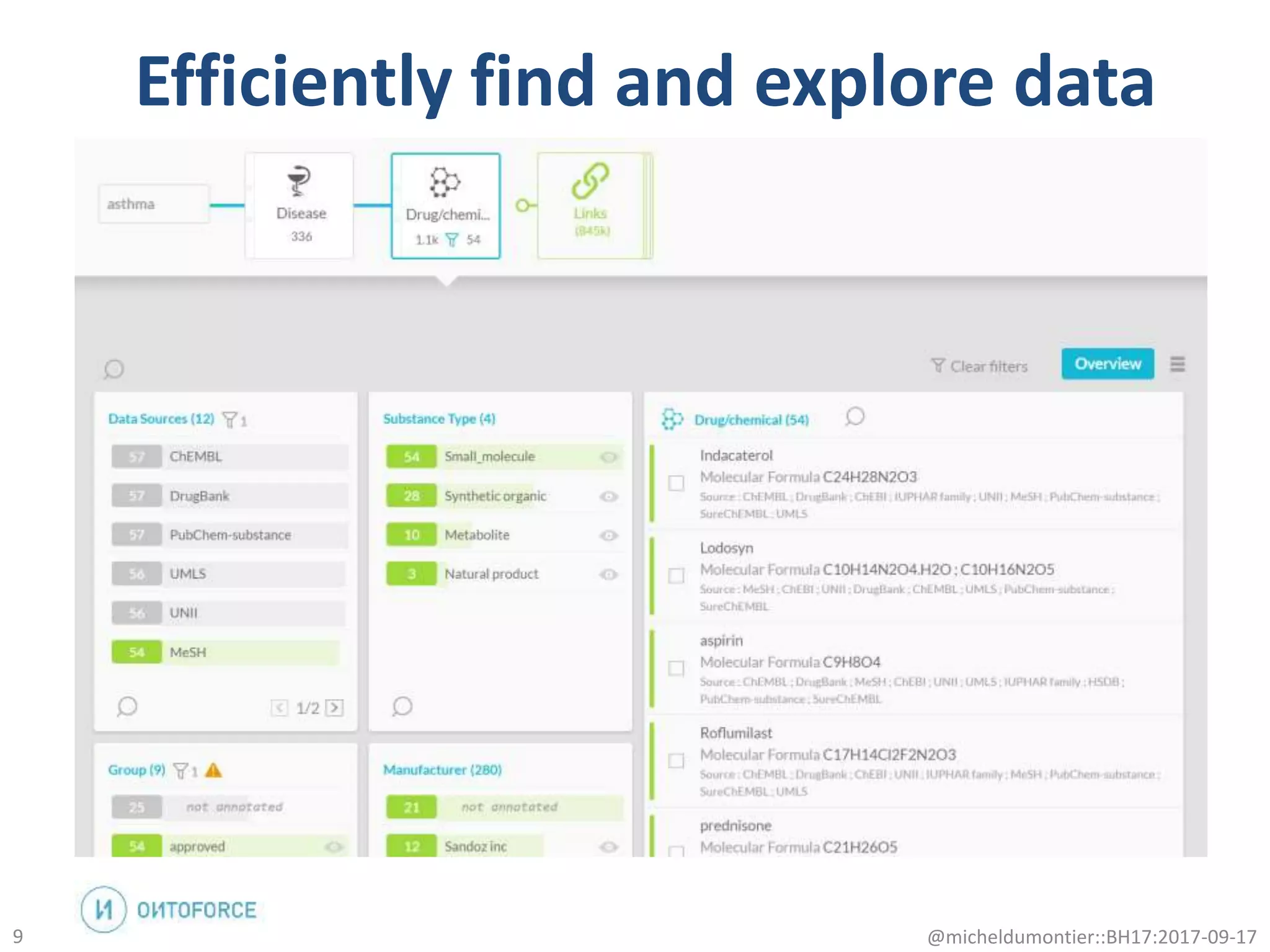Select the UMLS data source row

pyautogui.click(x=229, y=574)
